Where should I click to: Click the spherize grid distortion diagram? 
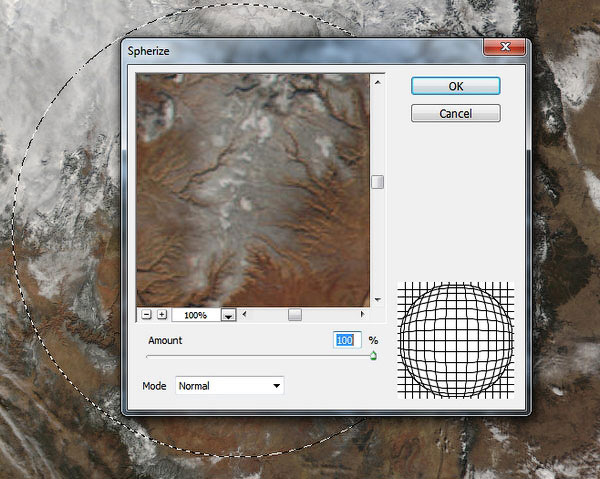coord(455,340)
